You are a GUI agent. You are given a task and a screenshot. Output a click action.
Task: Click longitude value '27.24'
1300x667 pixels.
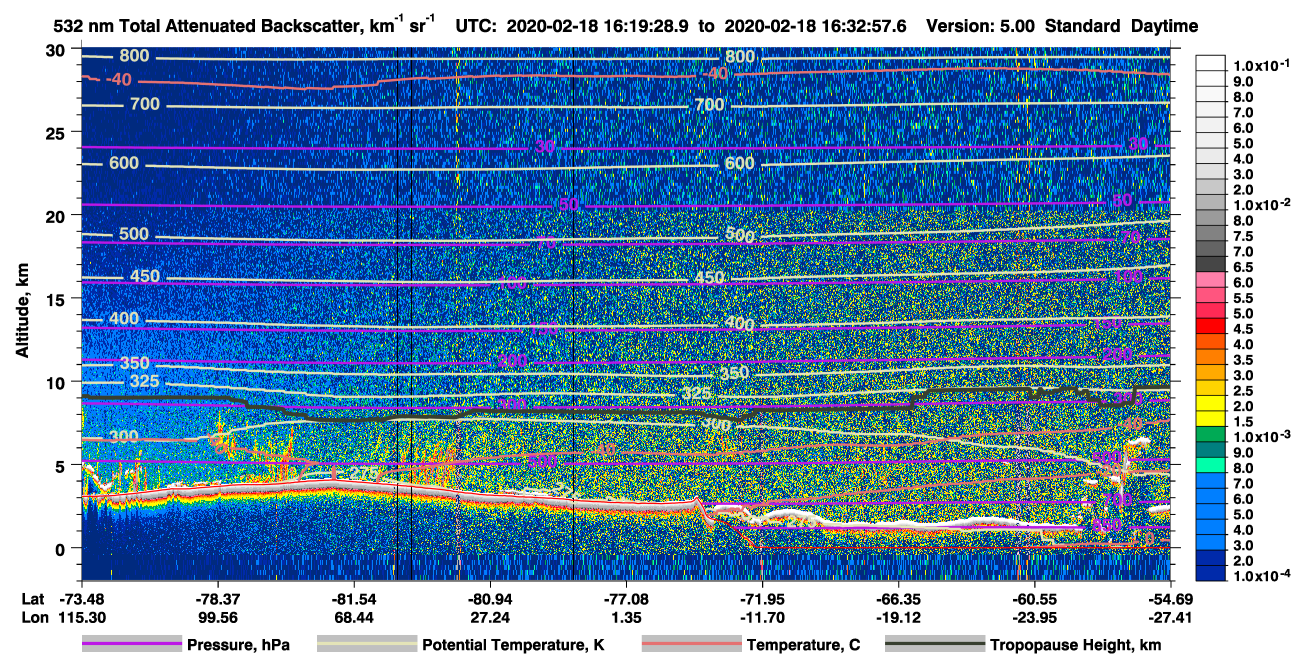click(x=489, y=617)
